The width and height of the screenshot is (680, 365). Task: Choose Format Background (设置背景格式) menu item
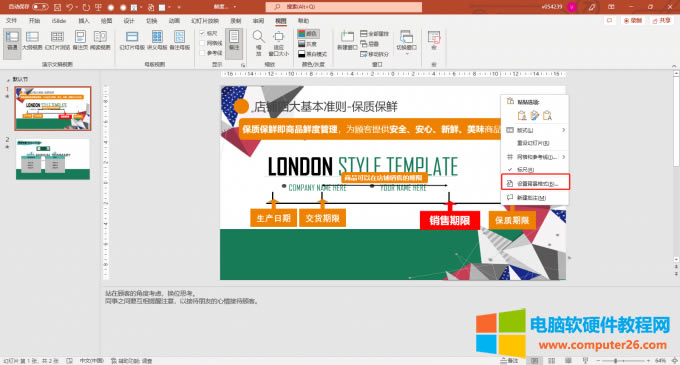pos(535,183)
